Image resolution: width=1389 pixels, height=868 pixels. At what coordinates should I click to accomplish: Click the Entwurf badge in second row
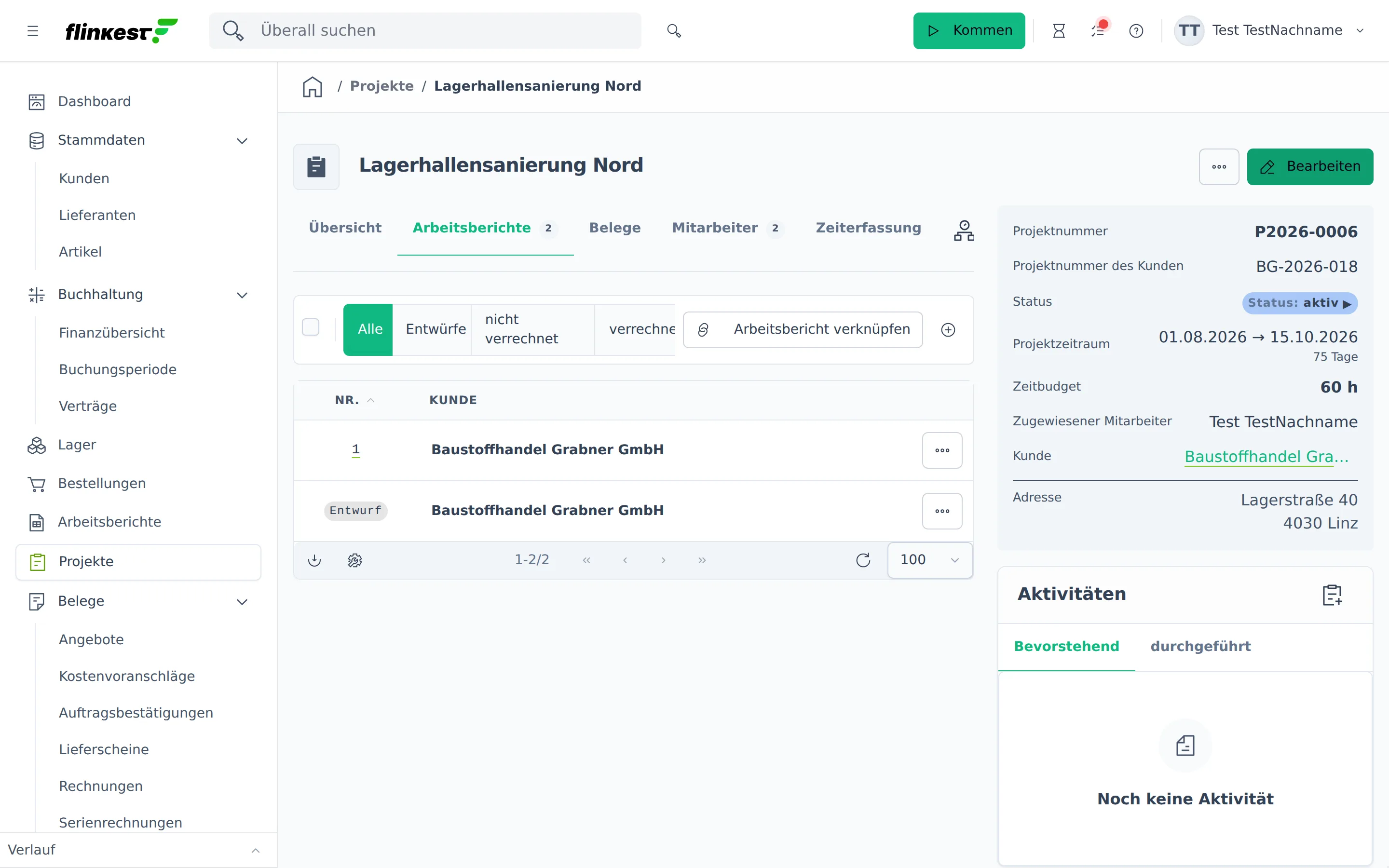click(x=355, y=511)
